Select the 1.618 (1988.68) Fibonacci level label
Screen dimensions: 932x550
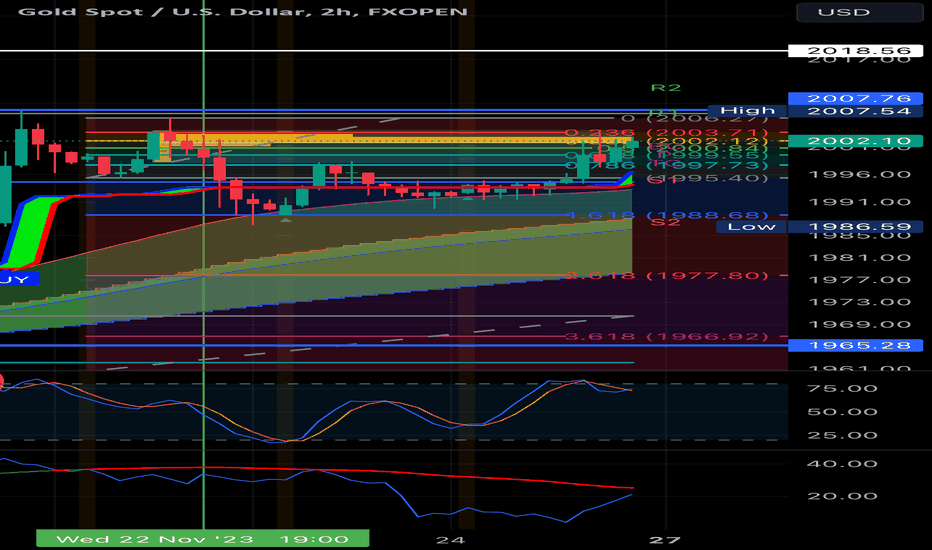(x=667, y=215)
